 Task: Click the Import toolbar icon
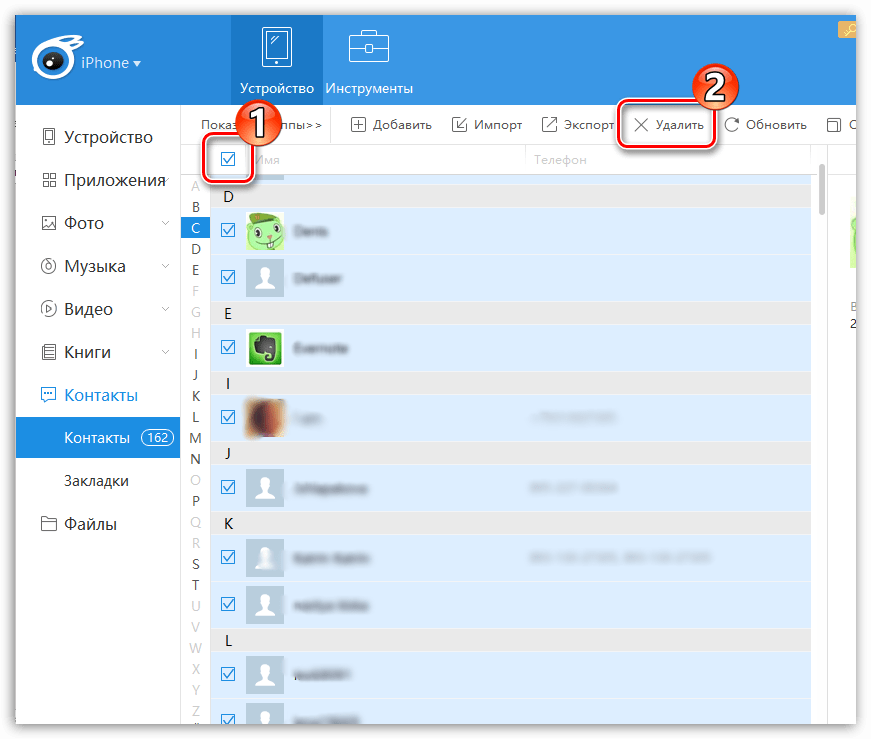tap(460, 125)
